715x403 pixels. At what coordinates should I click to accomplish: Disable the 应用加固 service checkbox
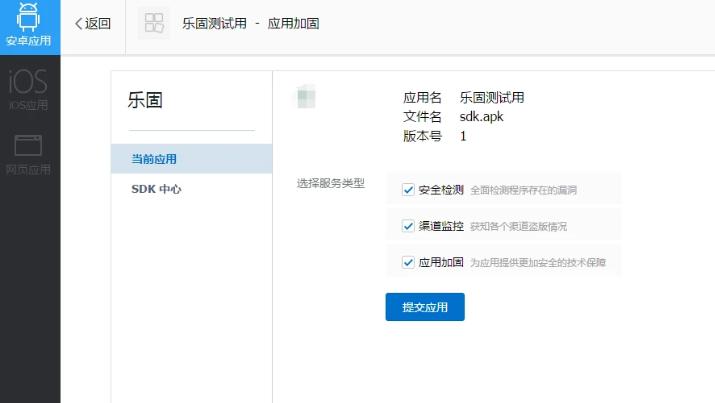(x=408, y=263)
